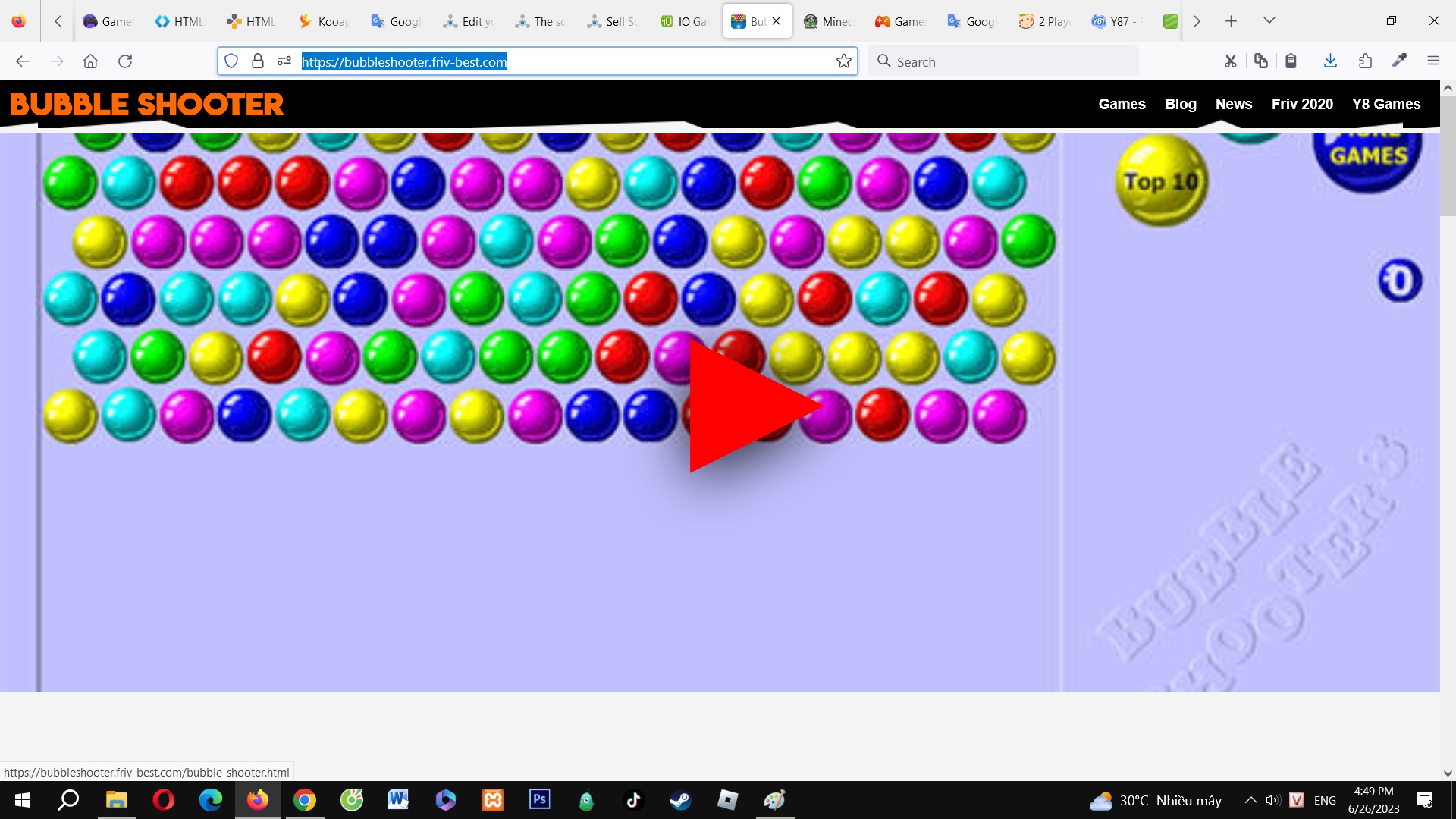The width and height of the screenshot is (1456, 819).
Task: Open the Games menu on the site
Action: [1122, 104]
